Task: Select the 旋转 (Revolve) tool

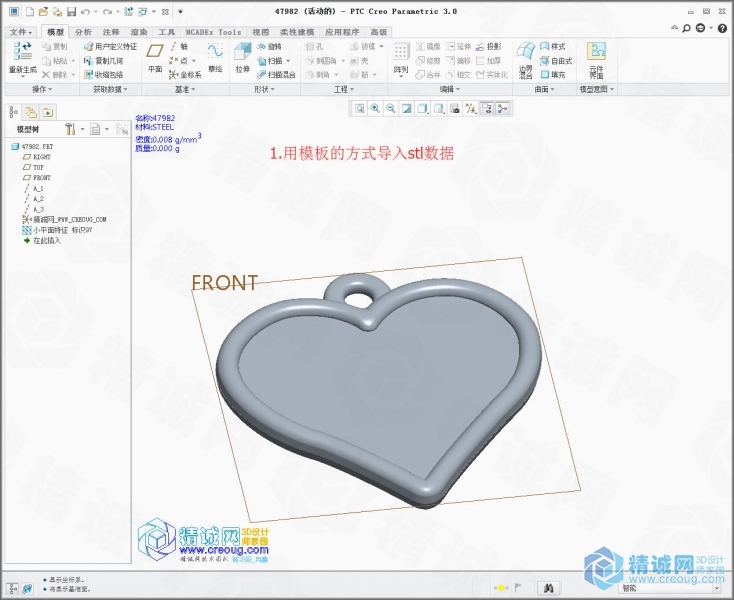Action: [x=269, y=46]
